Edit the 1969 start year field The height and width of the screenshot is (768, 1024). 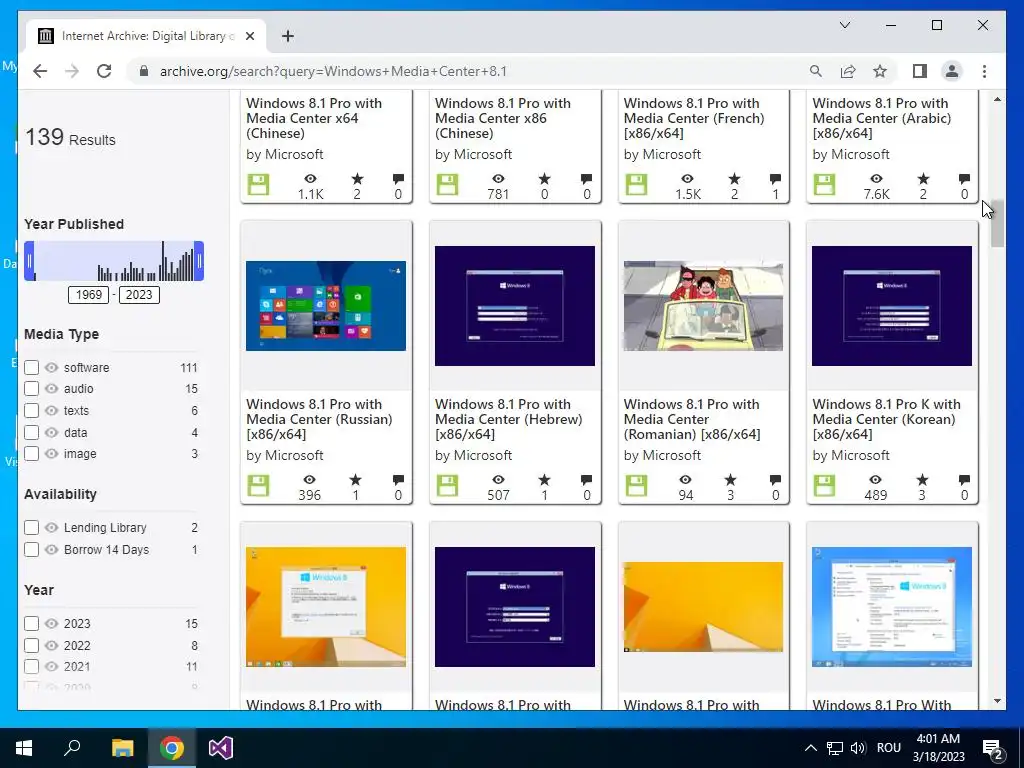tap(89, 295)
